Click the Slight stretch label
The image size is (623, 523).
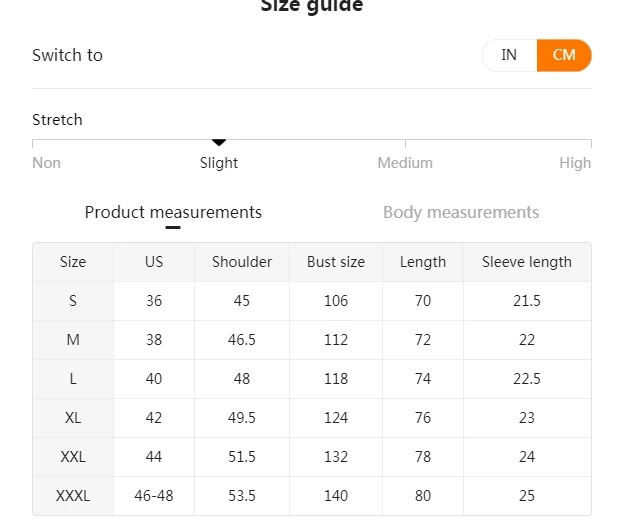pyautogui.click(x=219, y=163)
